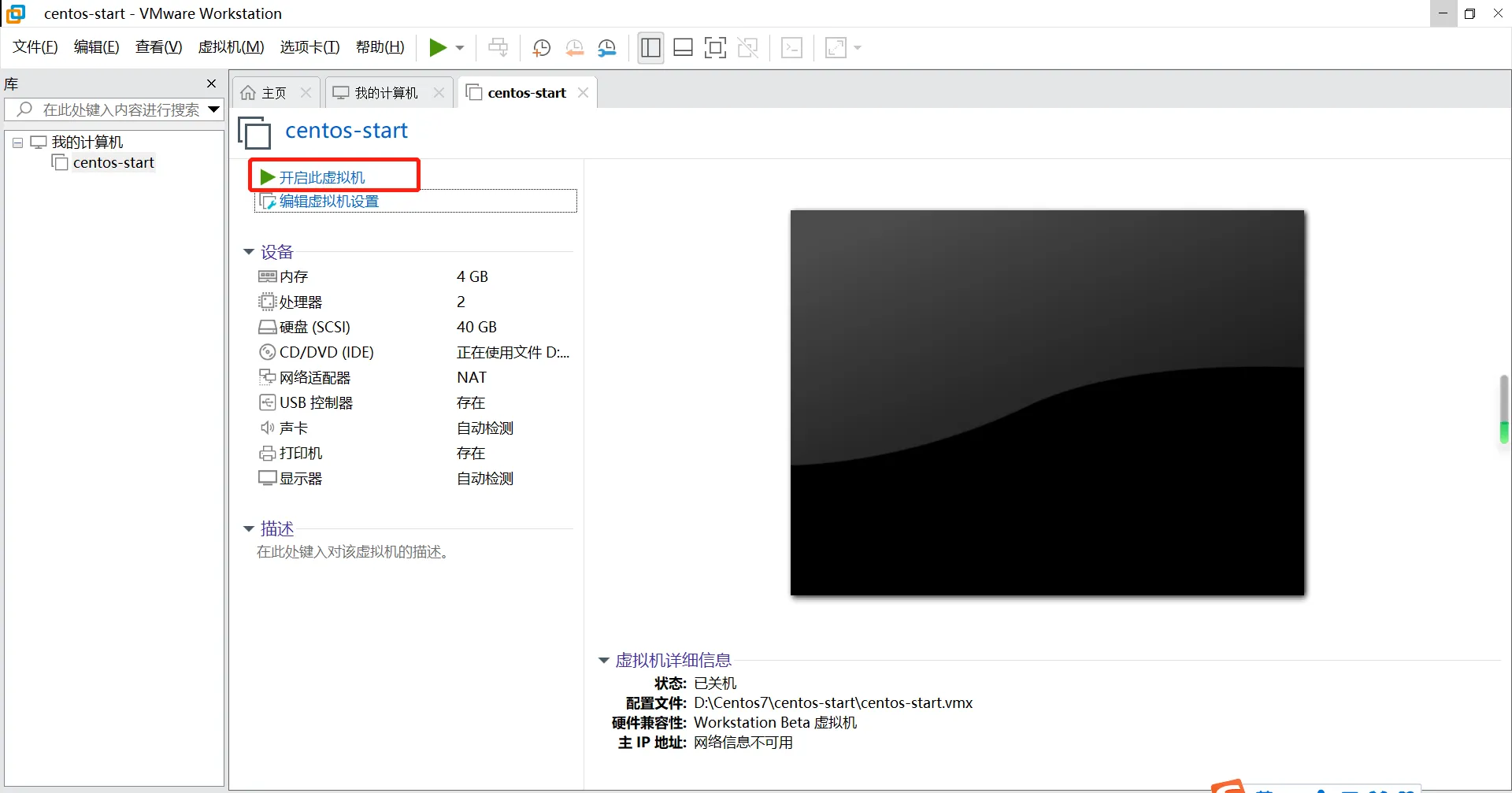Click the 硬盘 (SCSI) device entry
This screenshot has width=1512, height=793.
coord(305,327)
